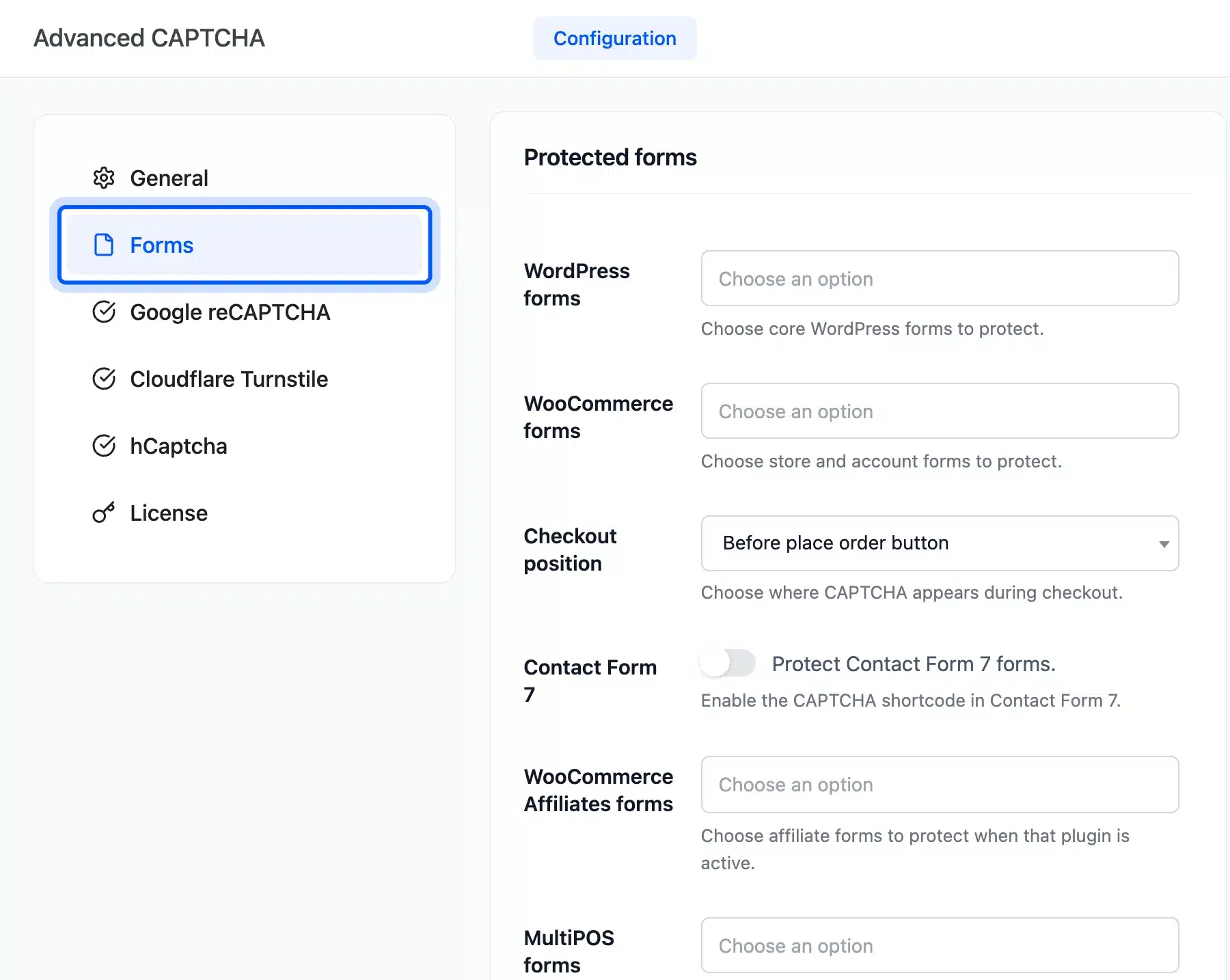The width and height of the screenshot is (1230, 980).
Task: Go to the License section
Action: (x=245, y=513)
